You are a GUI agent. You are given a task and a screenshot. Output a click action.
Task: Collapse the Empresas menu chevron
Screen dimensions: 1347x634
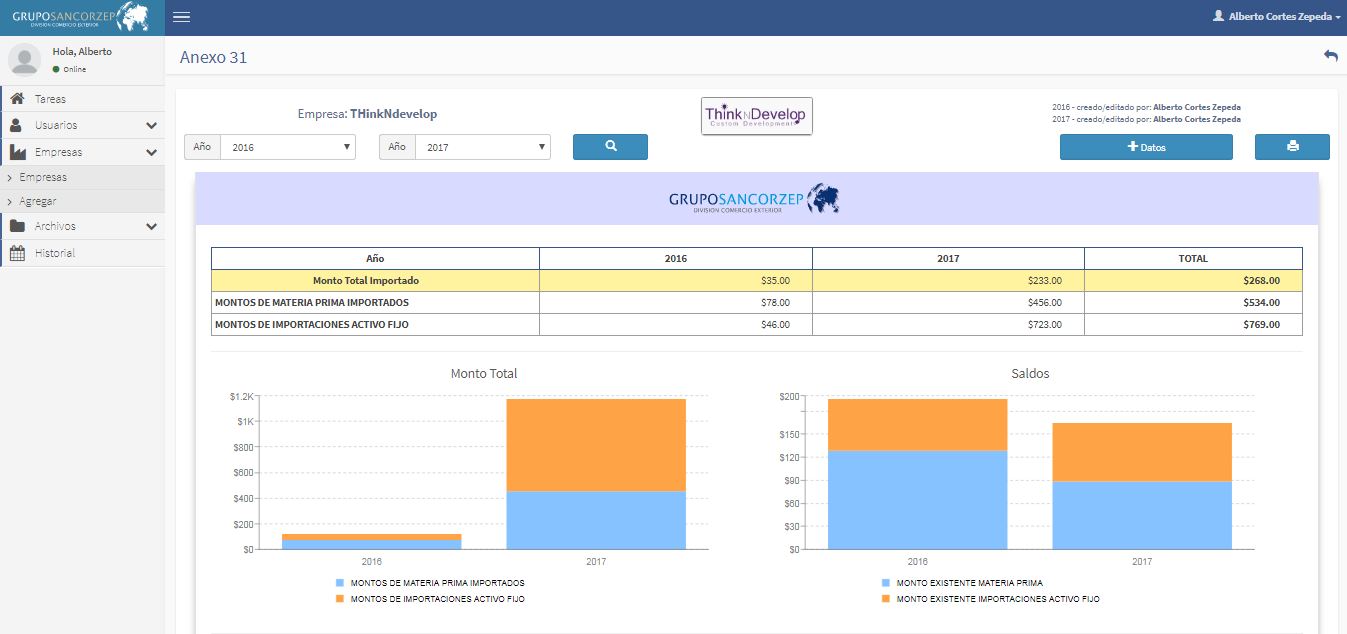click(151, 153)
